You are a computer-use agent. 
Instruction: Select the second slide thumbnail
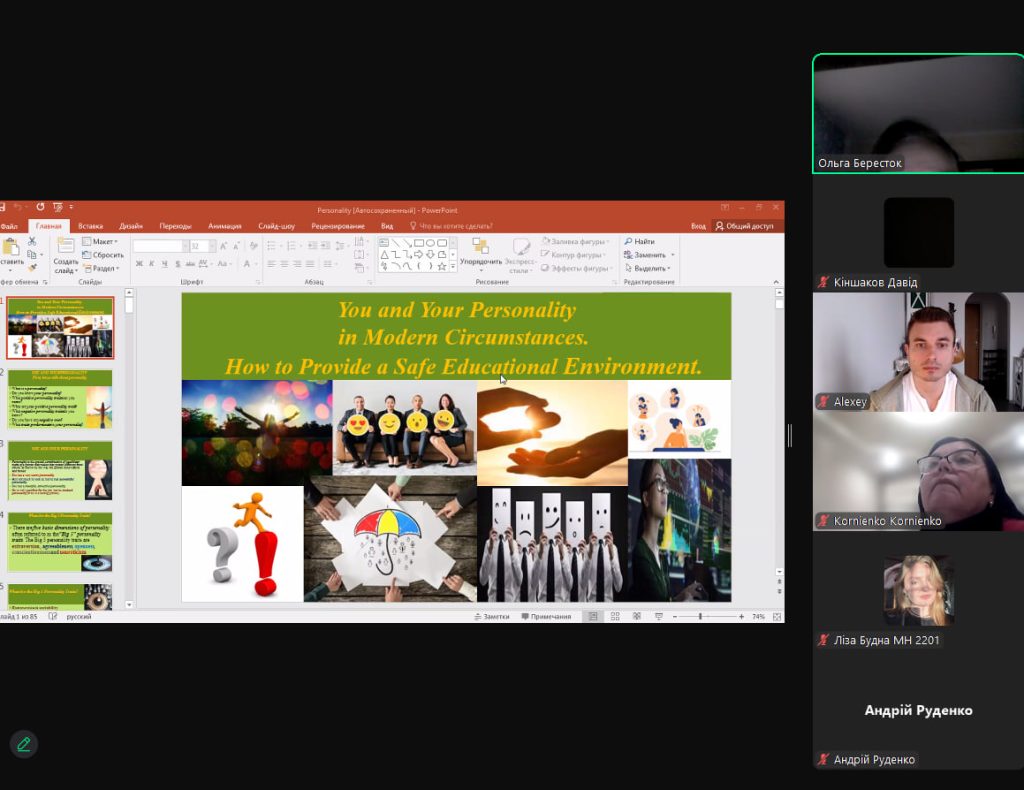pos(62,398)
